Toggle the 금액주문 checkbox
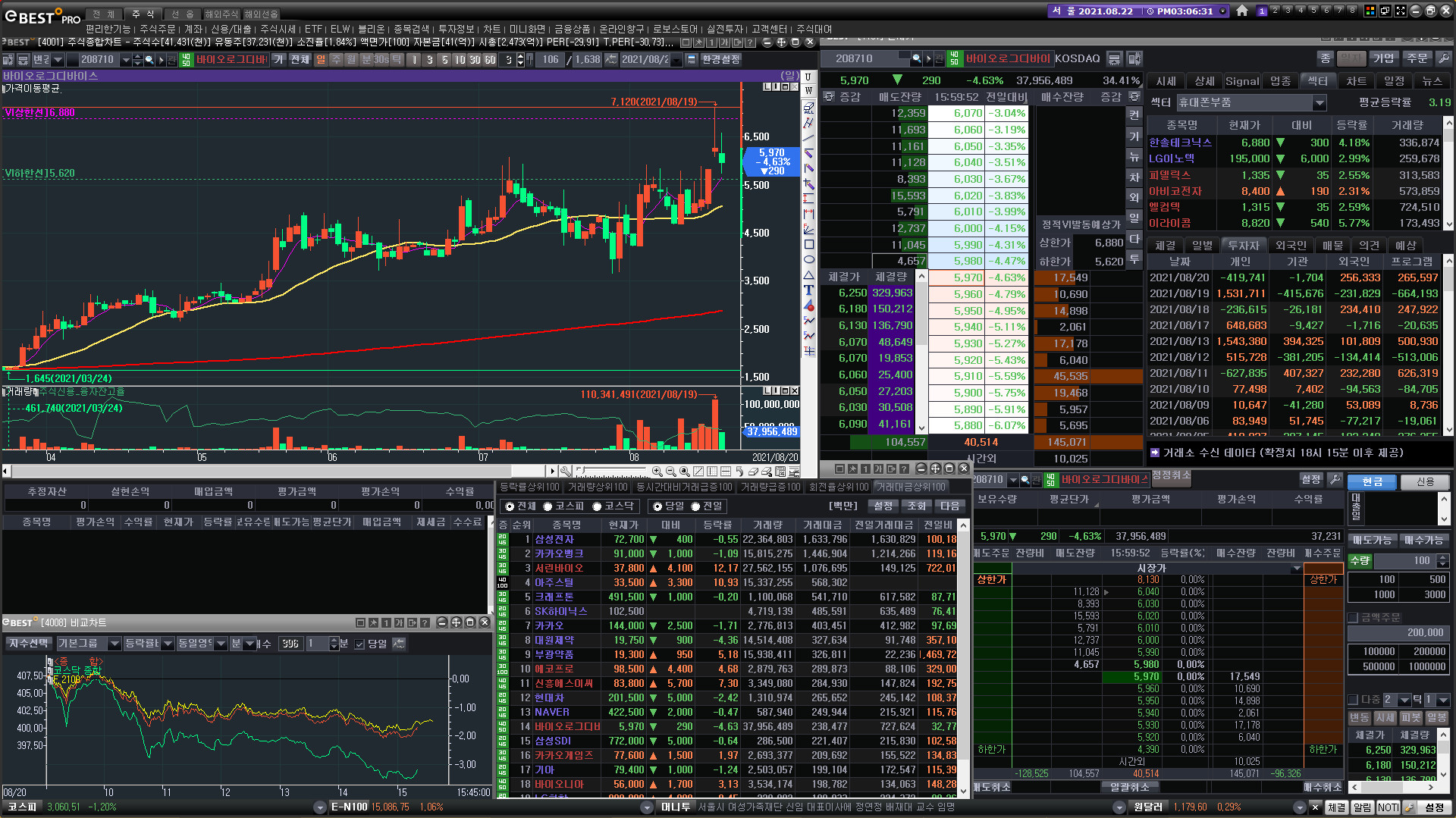 (x=1353, y=618)
